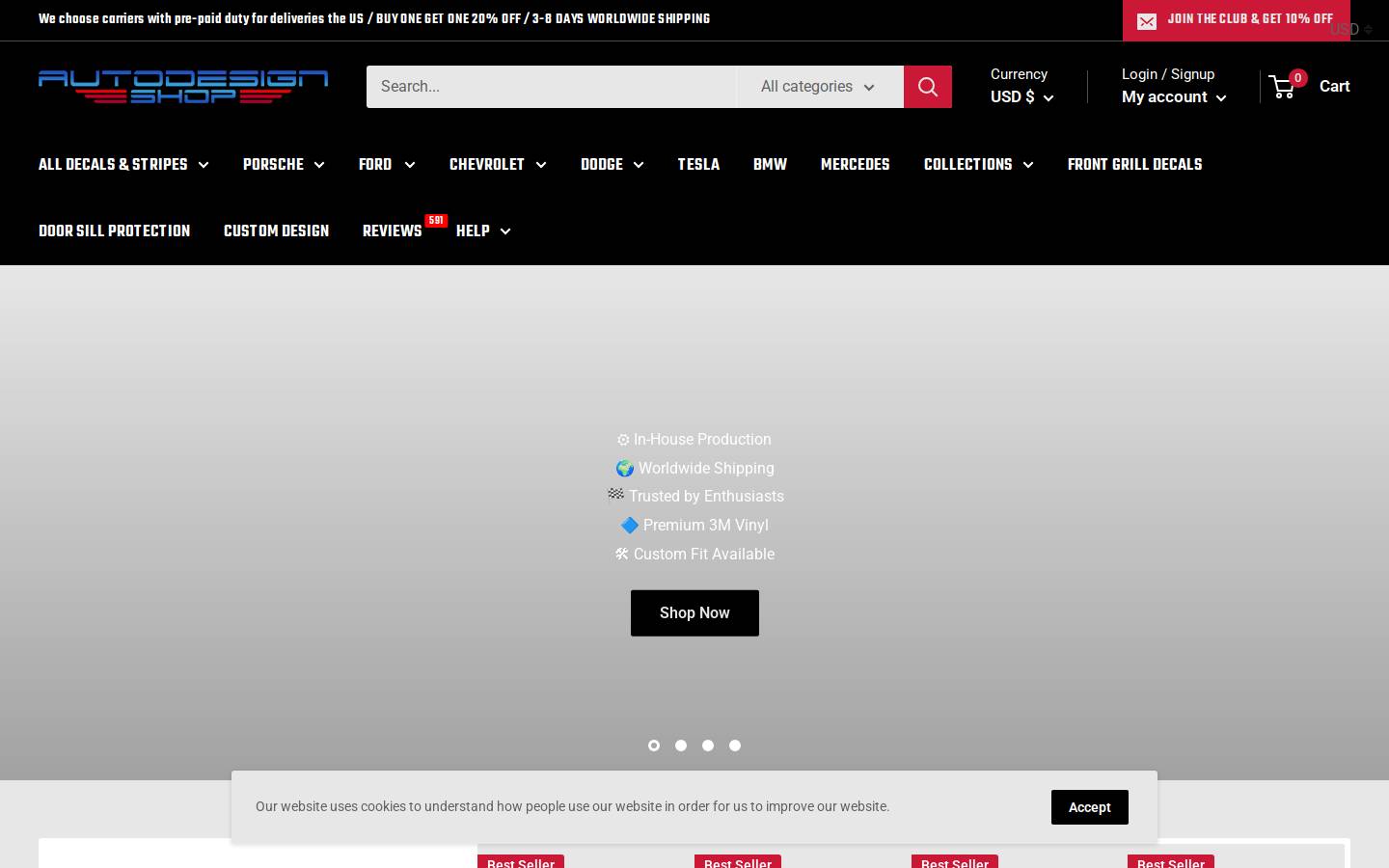The width and height of the screenshot is (1389, 868).
Task: Click into the Search text field
Action: 551,87
